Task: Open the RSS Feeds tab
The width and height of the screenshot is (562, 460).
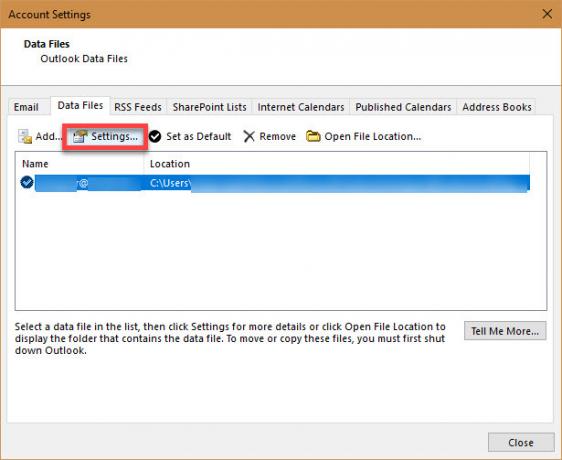Action: pyautogui.click(x=138, y=107)
